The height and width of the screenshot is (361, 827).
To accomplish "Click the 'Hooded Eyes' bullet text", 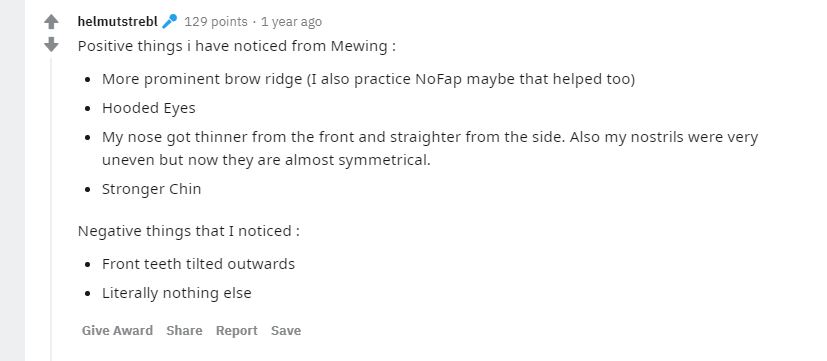I will 149,108.
